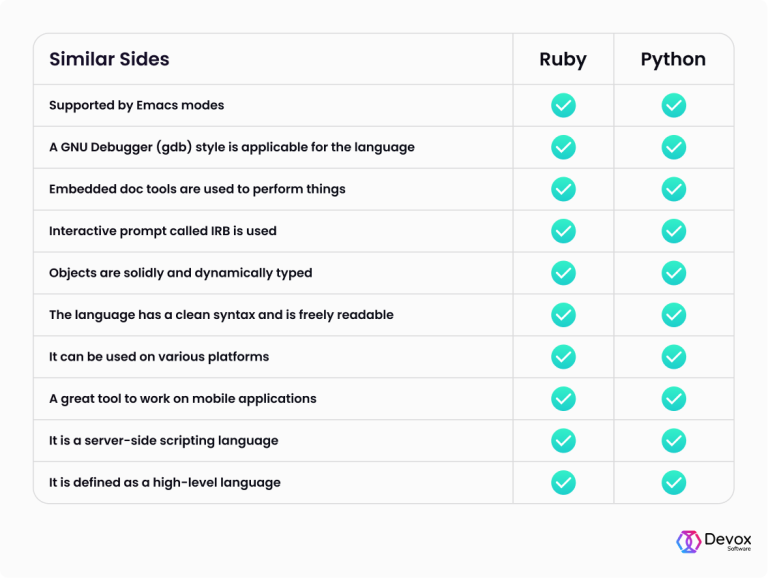
Task: Click Ruby checkmark for GNU Debugger row
Action: coord(563,147)
